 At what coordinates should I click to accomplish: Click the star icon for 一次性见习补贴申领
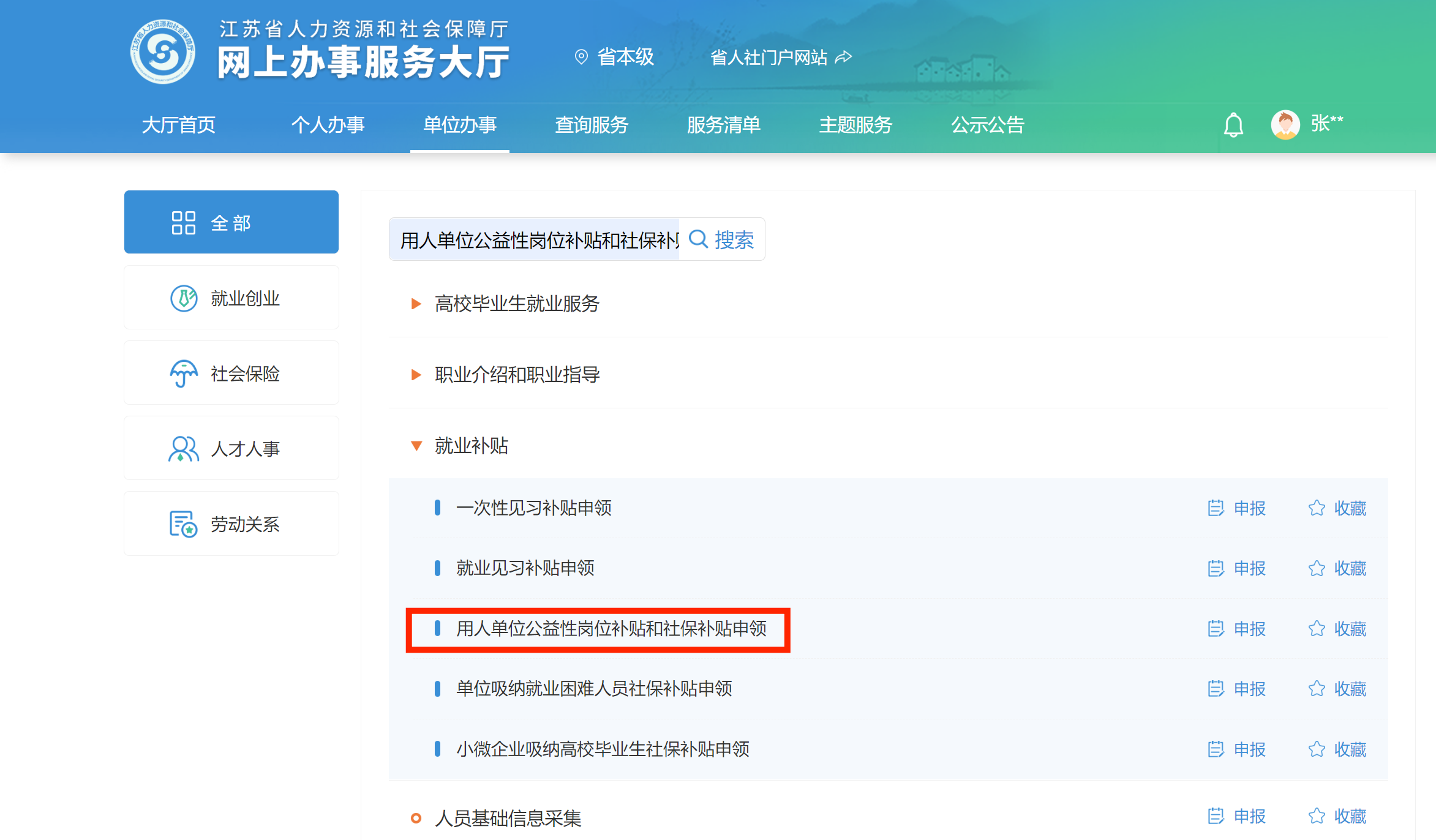point(1317,508)
